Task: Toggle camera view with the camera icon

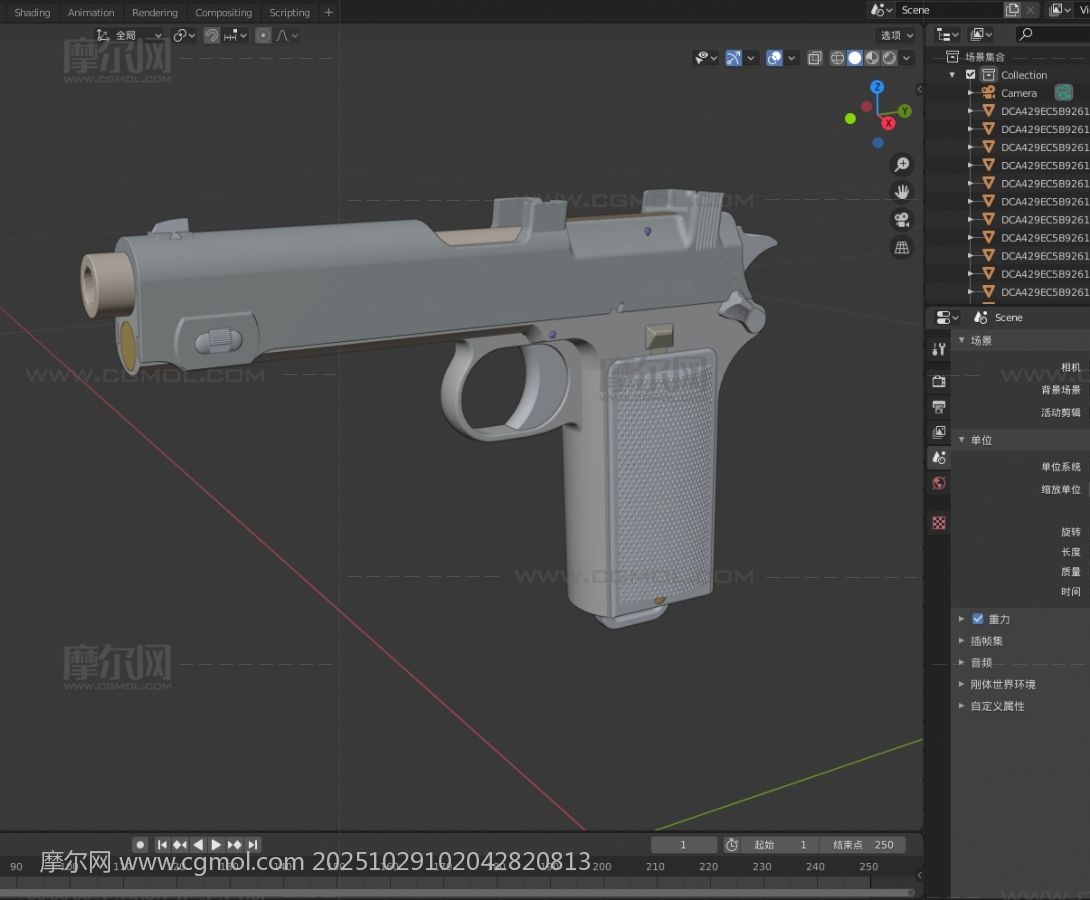Action: (x=902, y=219)
